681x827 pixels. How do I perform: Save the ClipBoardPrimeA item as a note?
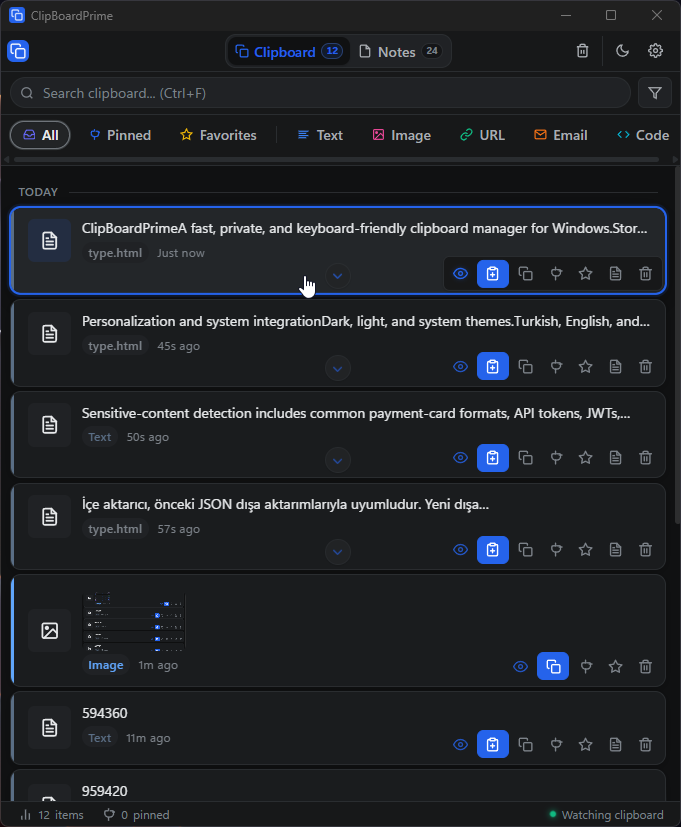point(616,274)
